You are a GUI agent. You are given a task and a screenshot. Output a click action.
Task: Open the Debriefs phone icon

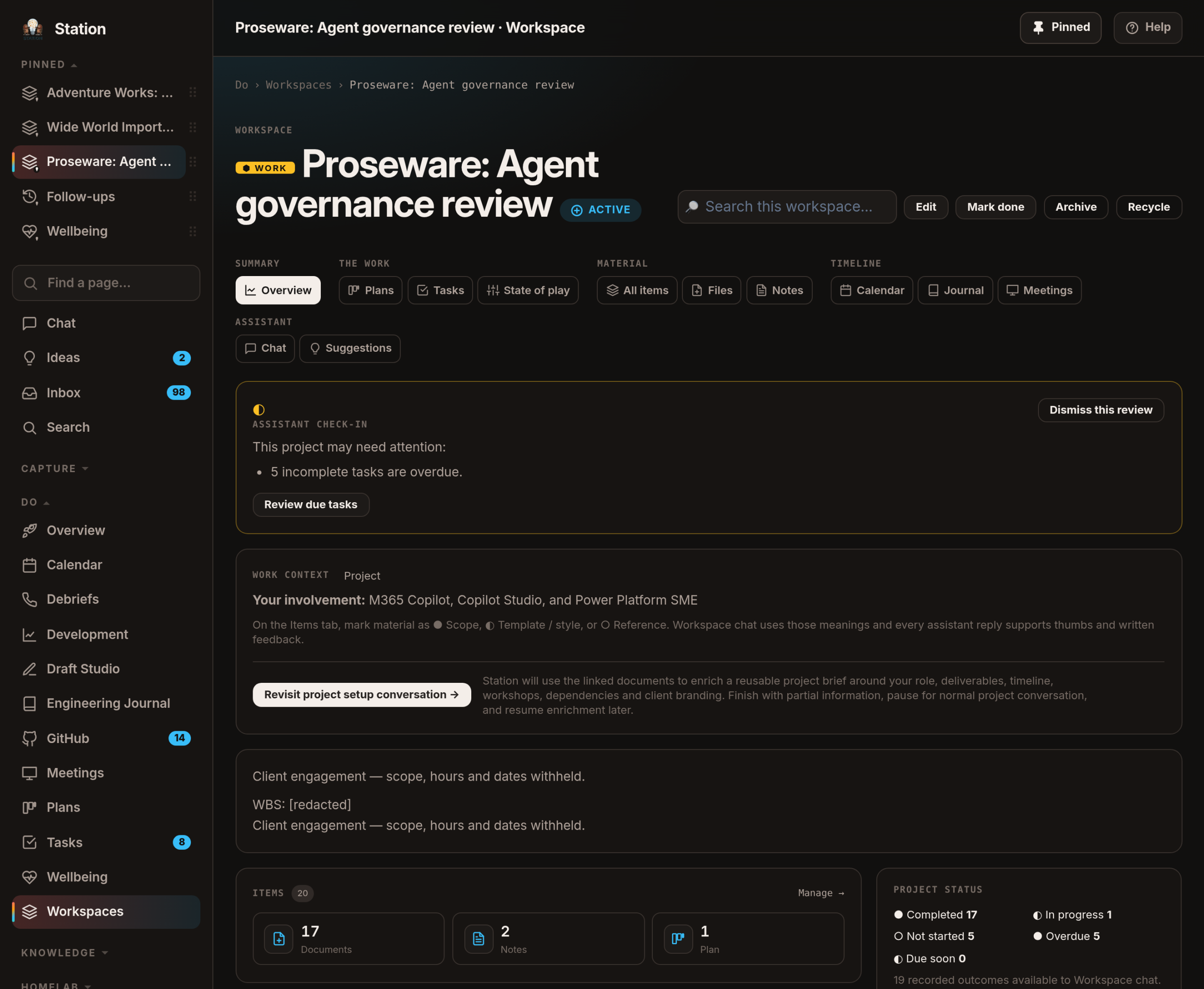[x=106, y=599]
